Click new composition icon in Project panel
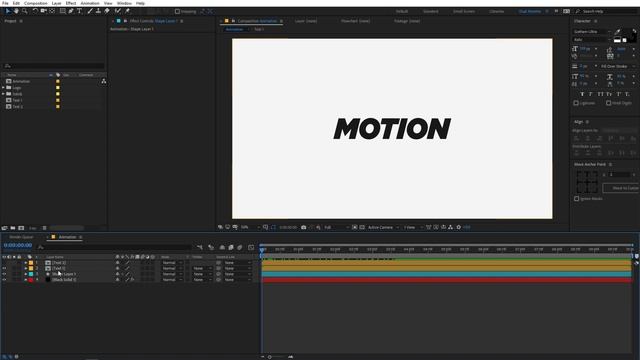 (21, 228)
